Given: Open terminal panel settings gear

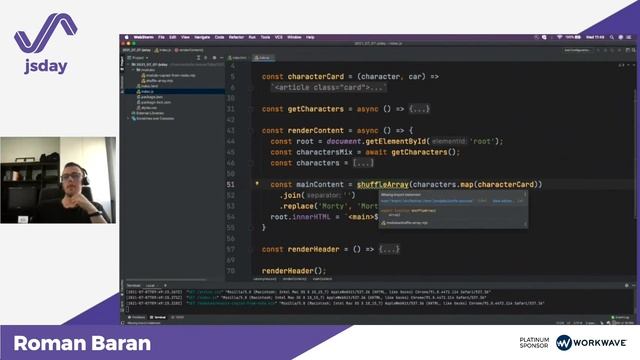Looking at the screenshot, I should tap(627, 285).
